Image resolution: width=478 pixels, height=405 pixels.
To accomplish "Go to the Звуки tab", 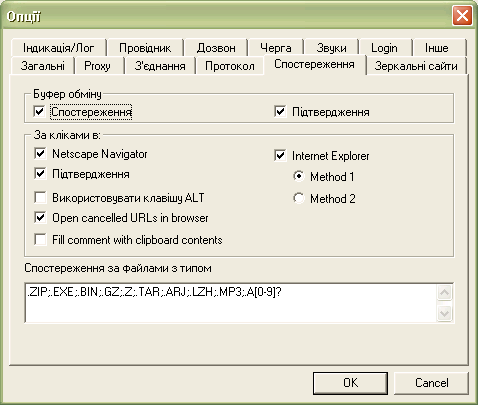I will [x=331, y=48].
